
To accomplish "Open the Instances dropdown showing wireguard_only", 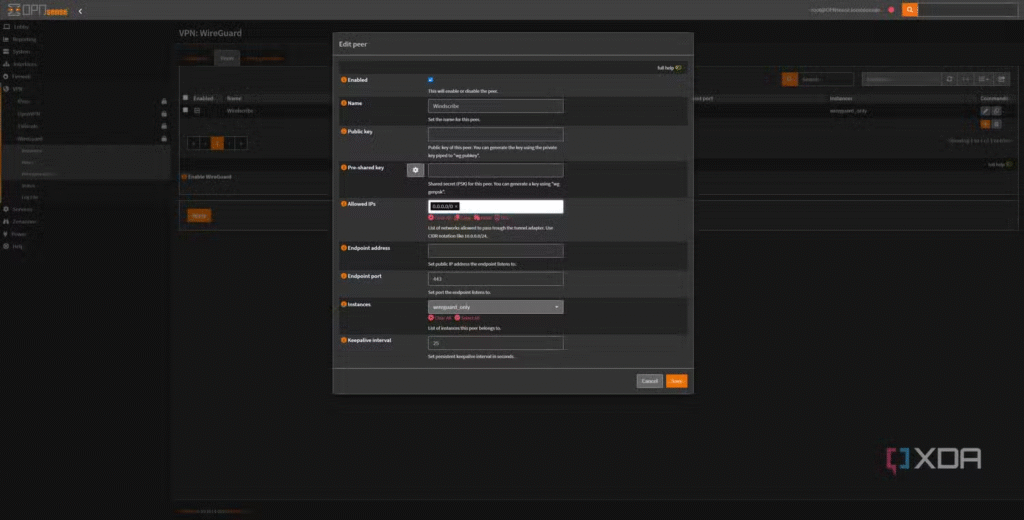I will [495, 307].
